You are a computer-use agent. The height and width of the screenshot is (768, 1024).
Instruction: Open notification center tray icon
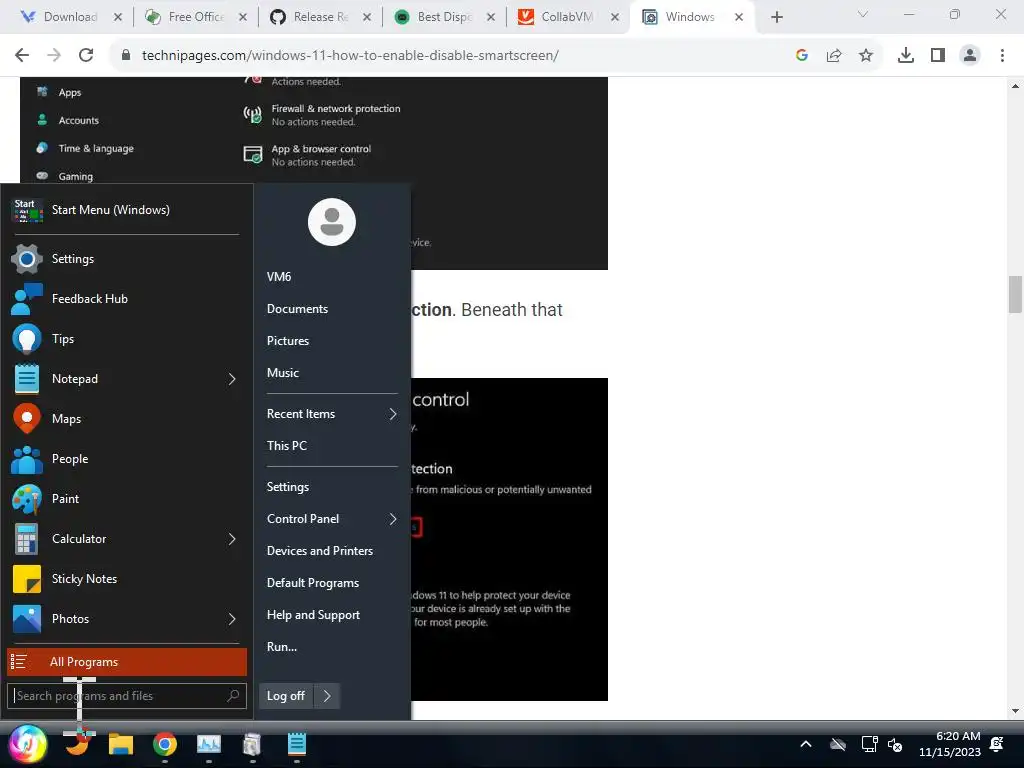pos(997,744)
